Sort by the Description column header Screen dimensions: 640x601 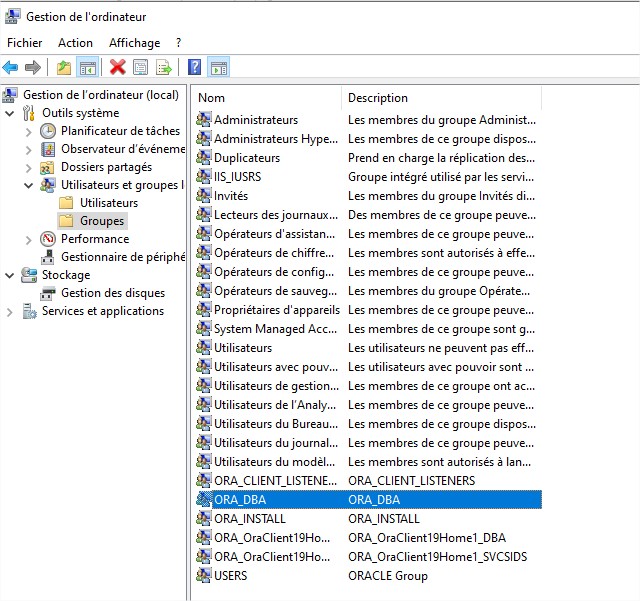click(441, 98)
